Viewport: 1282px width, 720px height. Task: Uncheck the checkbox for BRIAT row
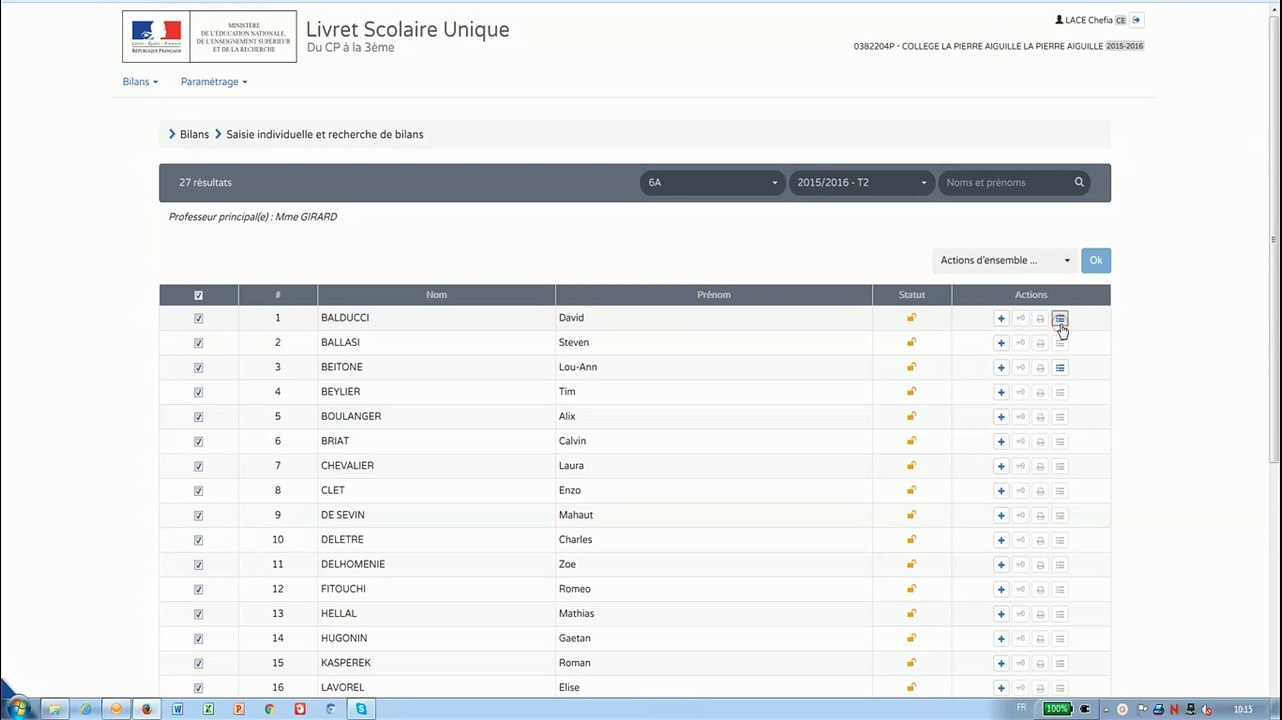(198, 442)
